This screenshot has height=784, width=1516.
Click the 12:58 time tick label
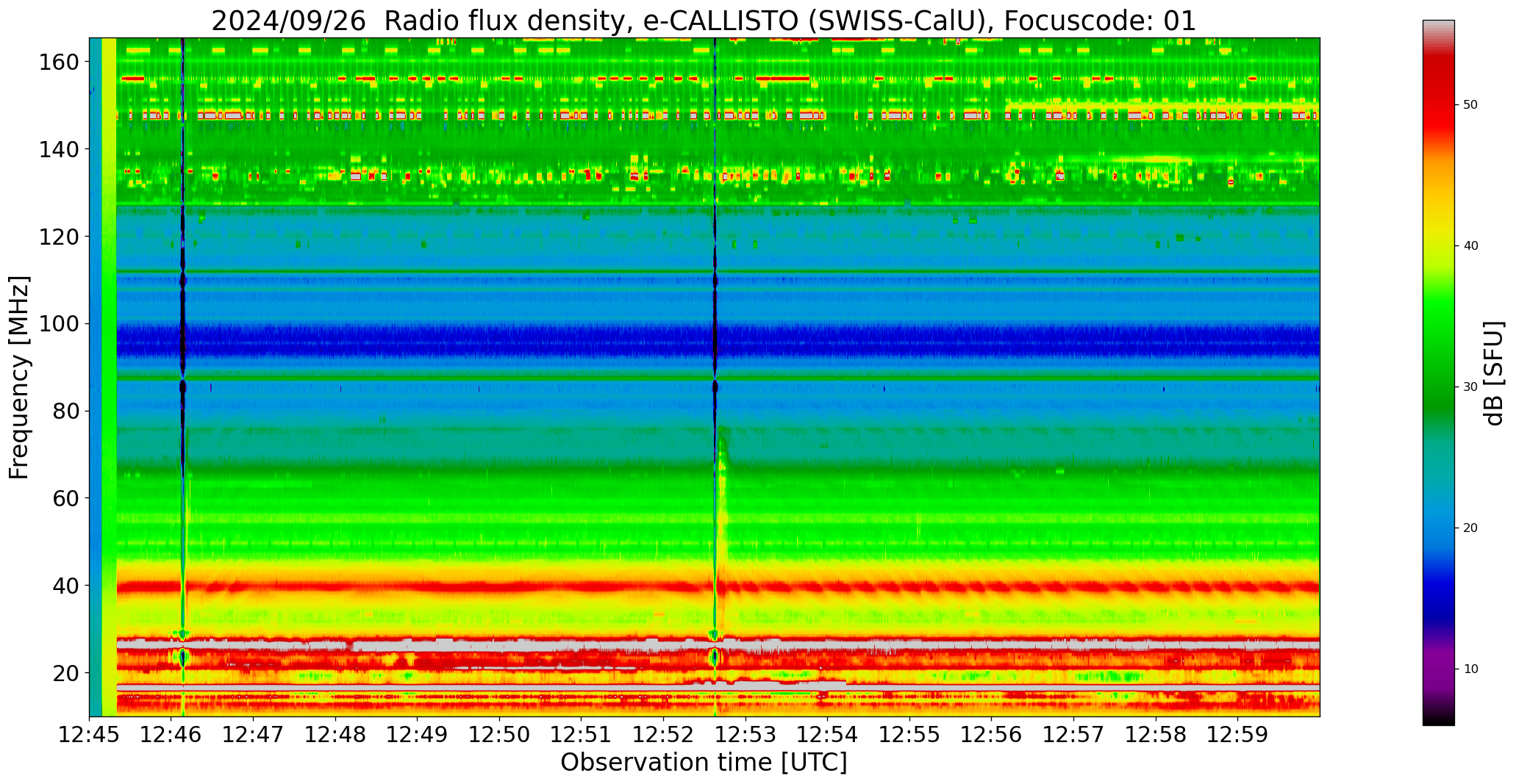coord(1156,735)
